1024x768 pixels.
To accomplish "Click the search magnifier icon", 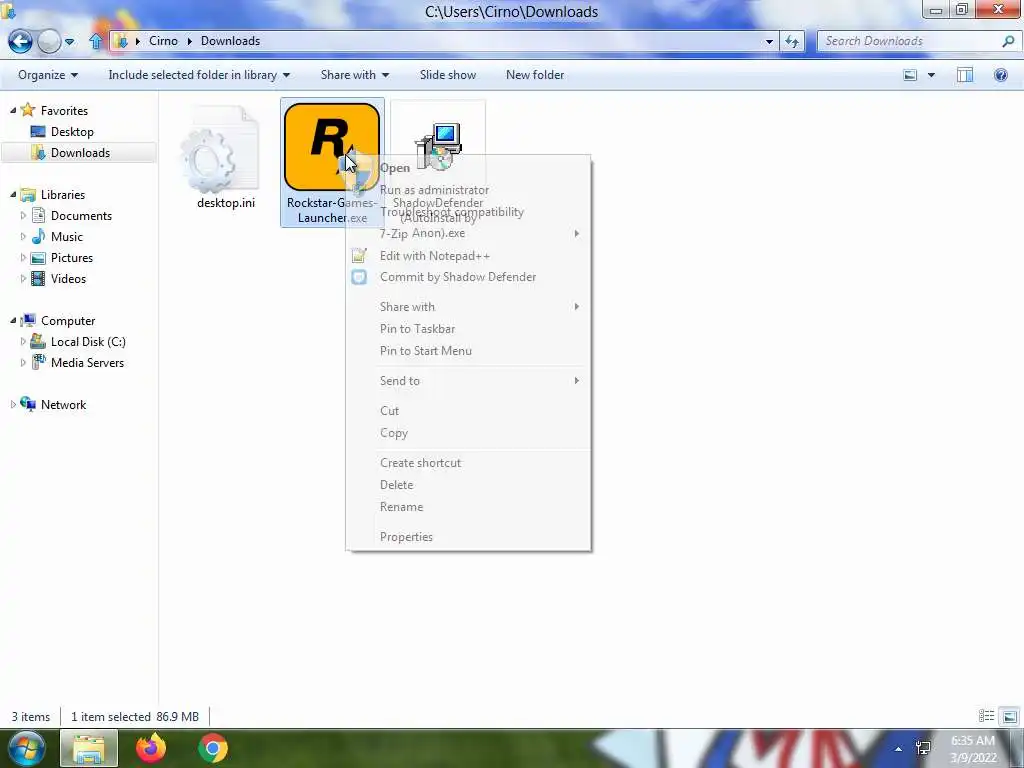I will point(1008,41).
